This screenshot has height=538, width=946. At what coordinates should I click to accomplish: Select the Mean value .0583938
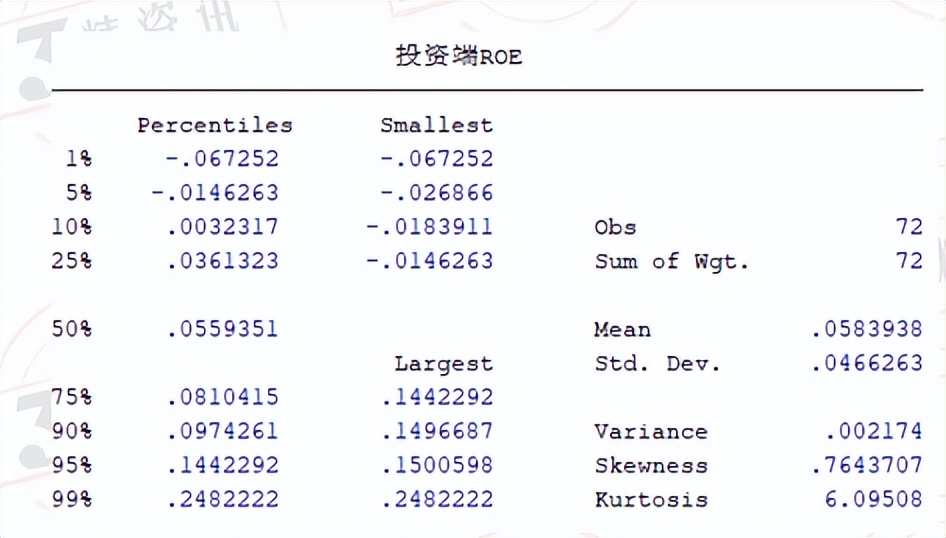tap(866, 329)
